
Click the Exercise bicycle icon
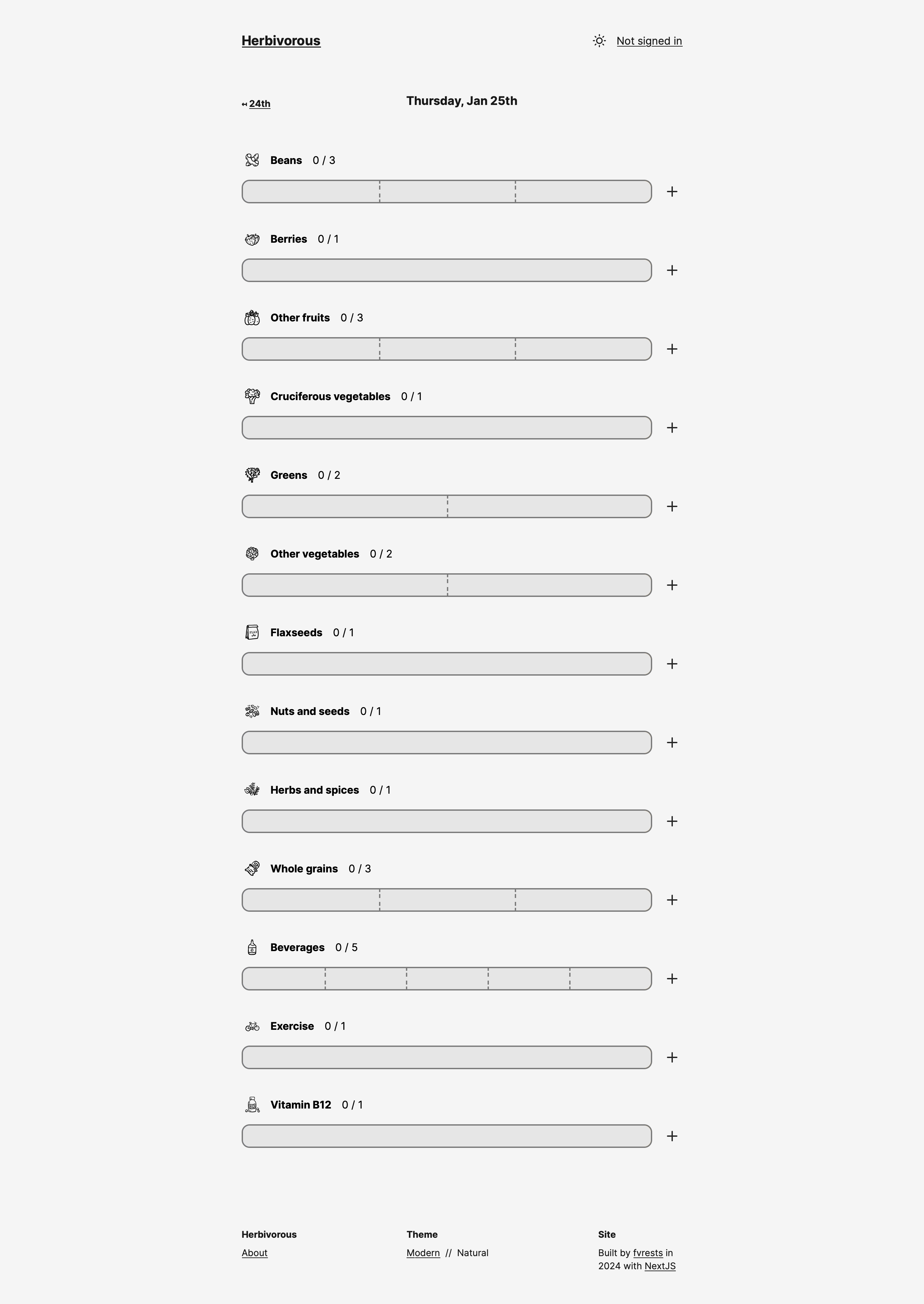click(252, 1026)
